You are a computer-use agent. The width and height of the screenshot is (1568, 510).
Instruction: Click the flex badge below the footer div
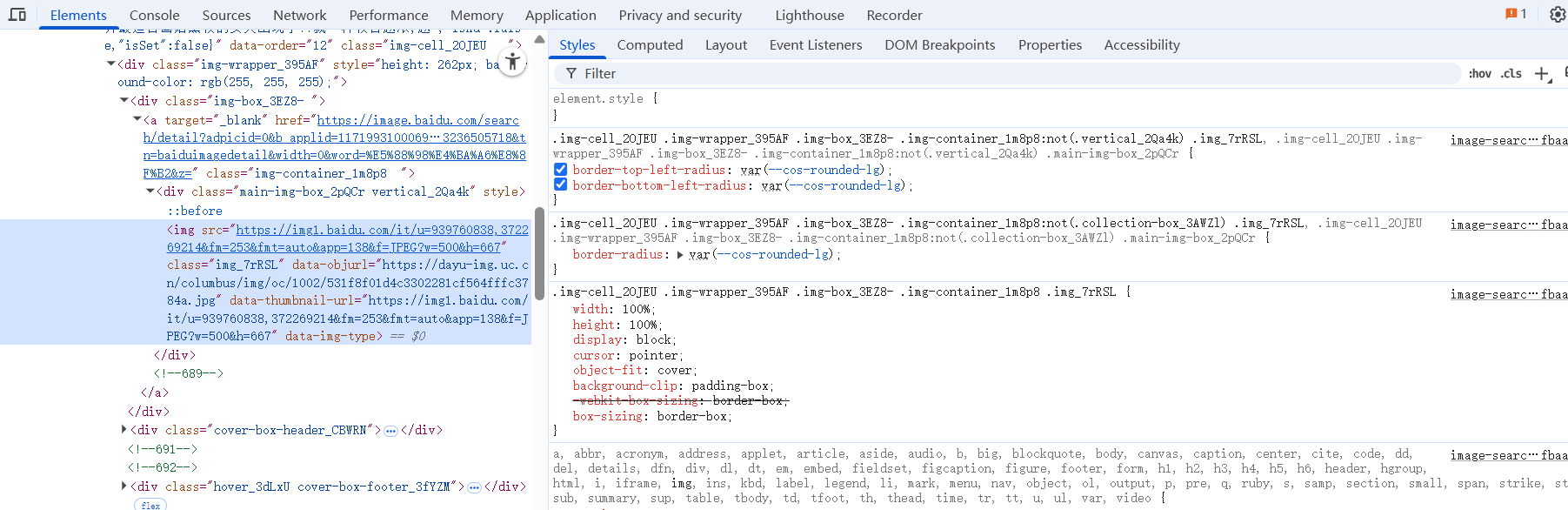click(x=150, y=505)
